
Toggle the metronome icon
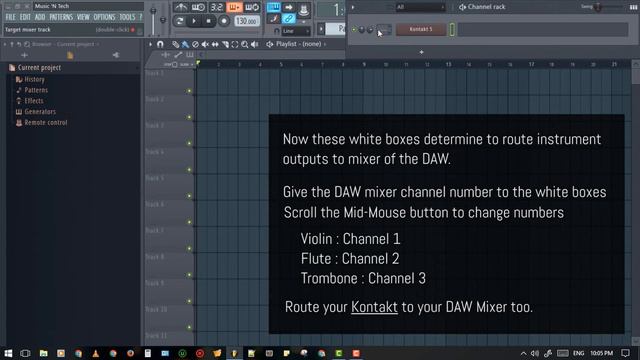coord(180,7)
